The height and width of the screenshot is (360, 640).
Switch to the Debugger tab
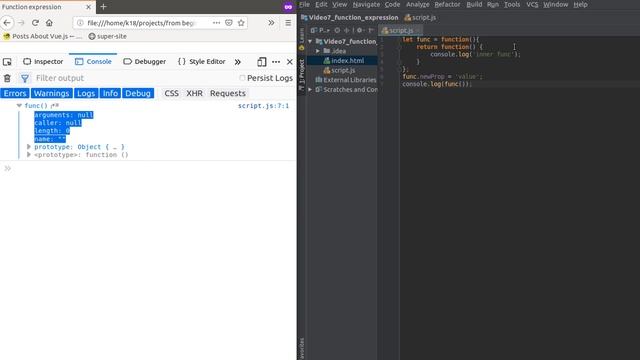point(144,62)
